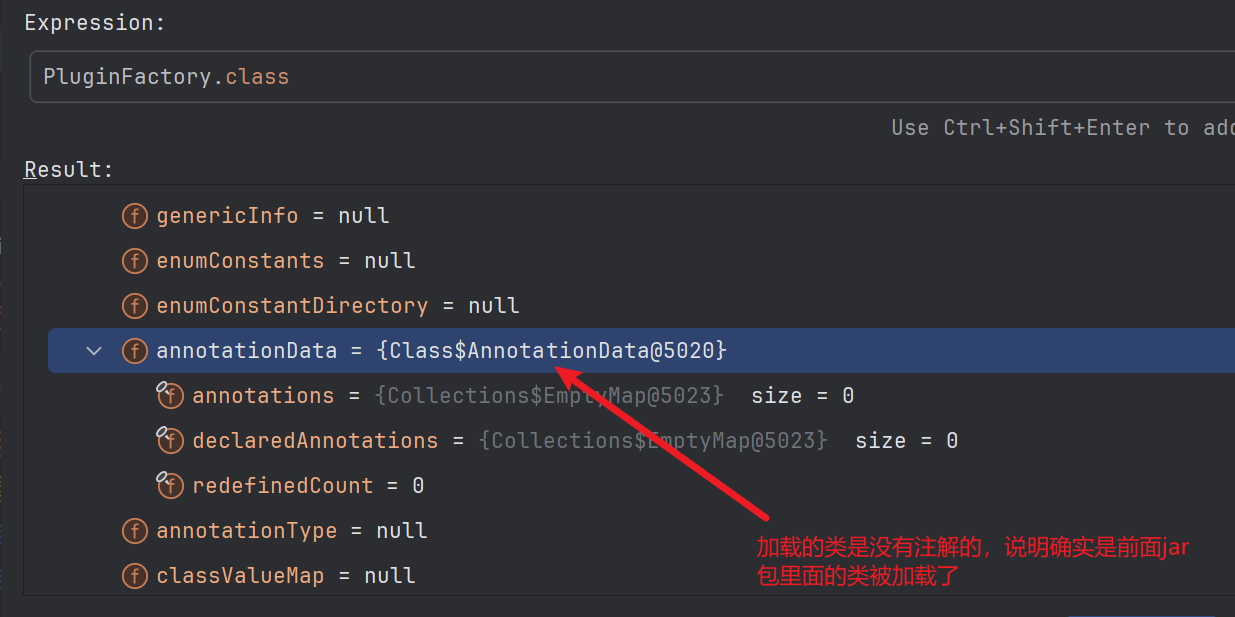Click the genericInfo field icon
The width and height of the screenshot is (1235, 617).
[x=134, y=216]
